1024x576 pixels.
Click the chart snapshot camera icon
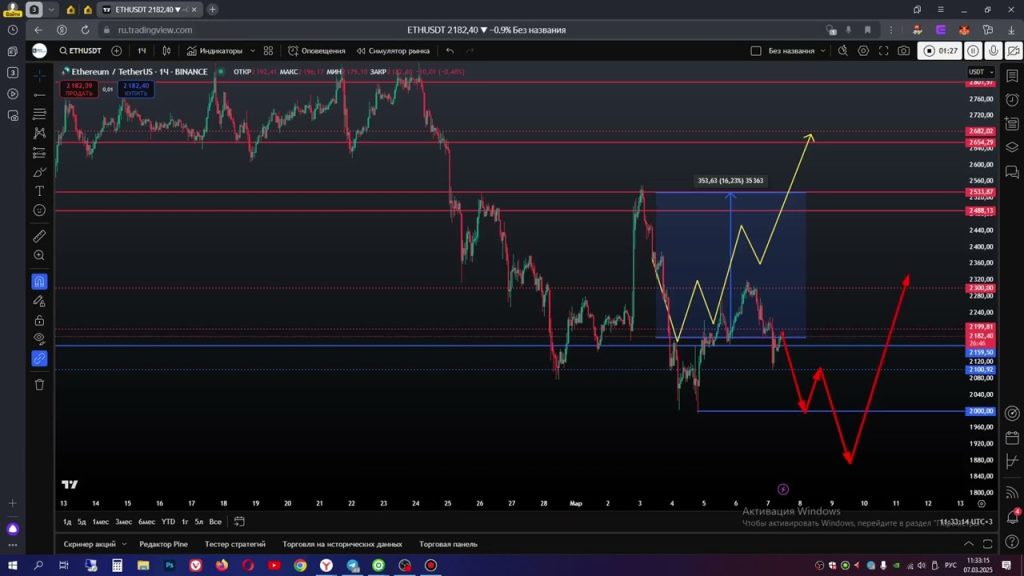pyautogui.click(x=904, y=51)
